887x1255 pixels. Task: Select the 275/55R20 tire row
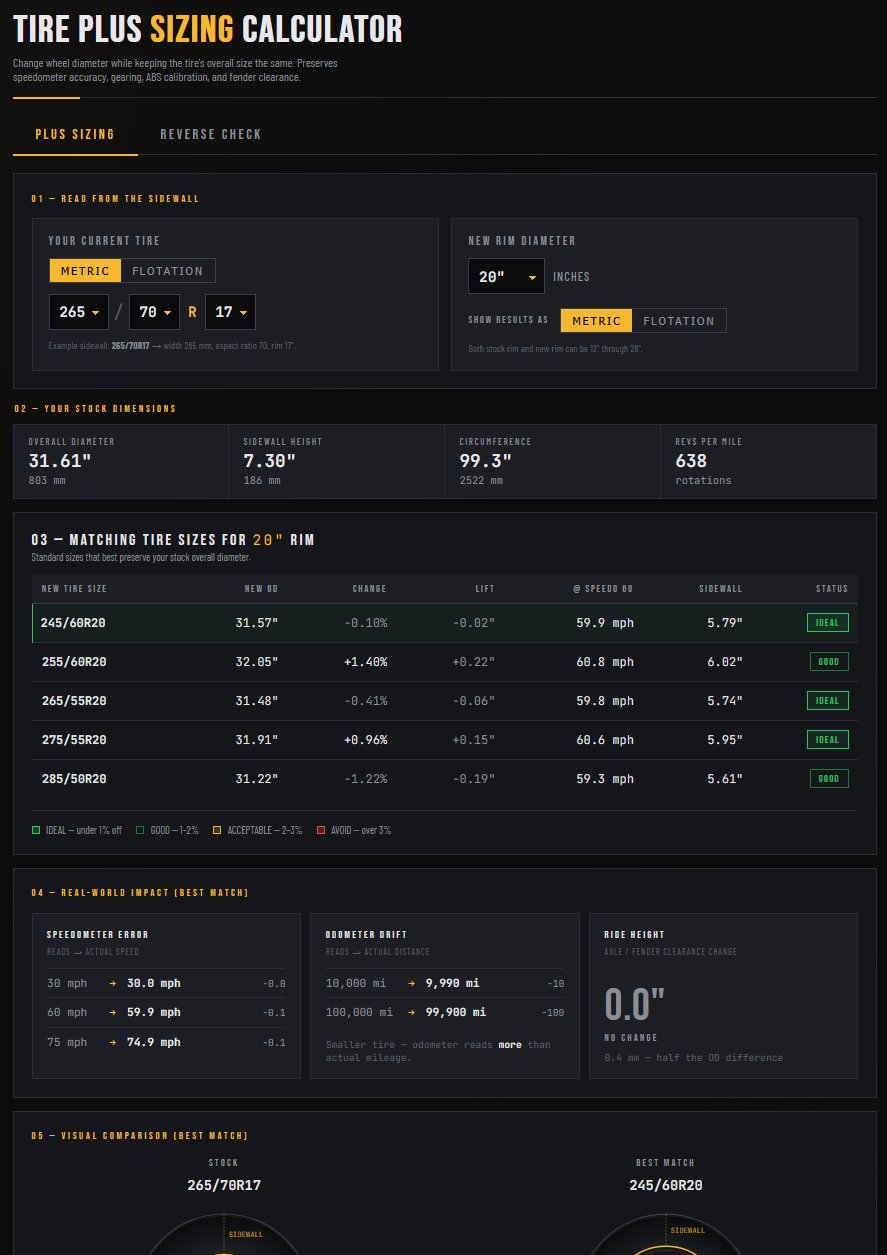pos(445,740)
